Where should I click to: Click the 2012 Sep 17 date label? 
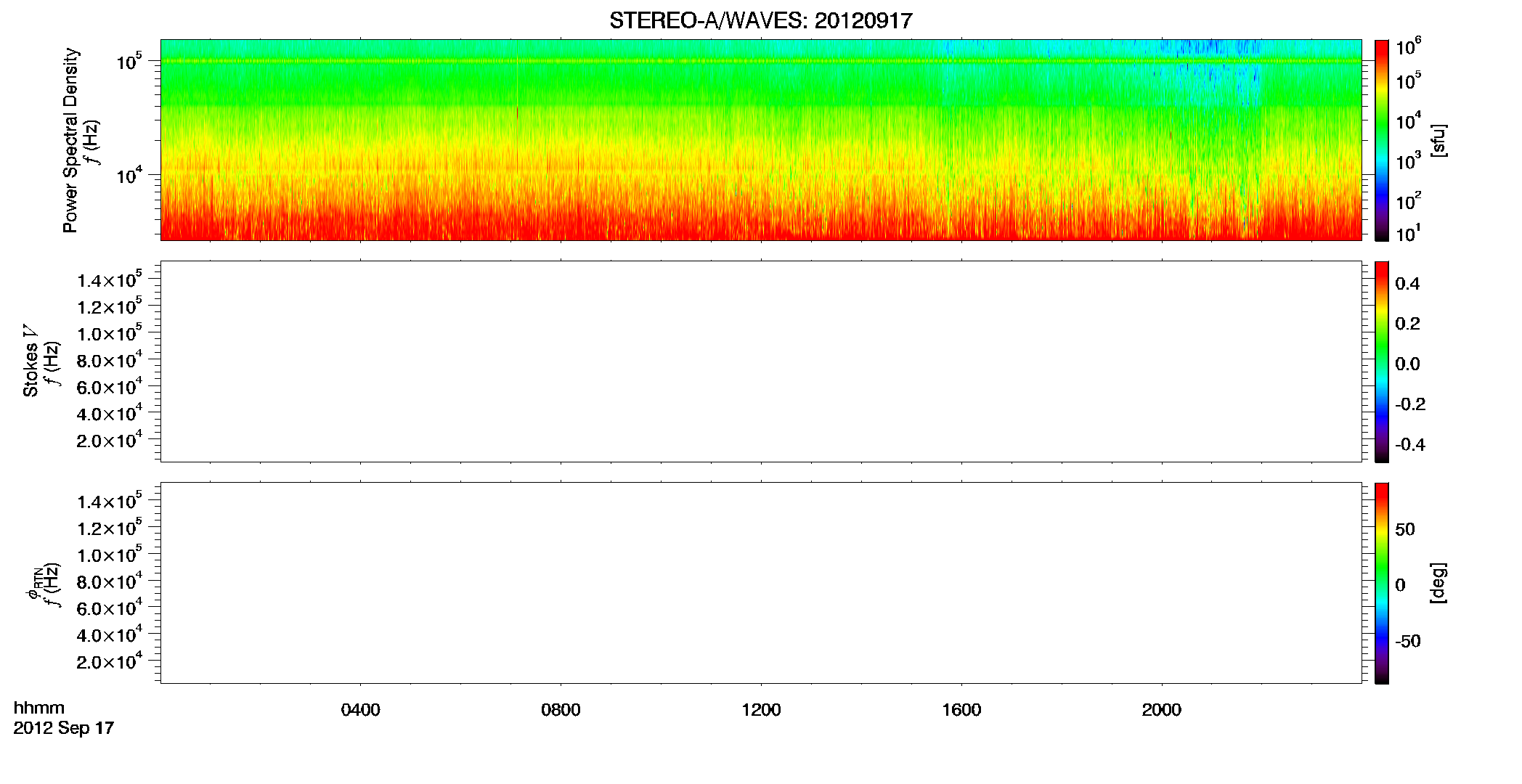coord(64,728)
